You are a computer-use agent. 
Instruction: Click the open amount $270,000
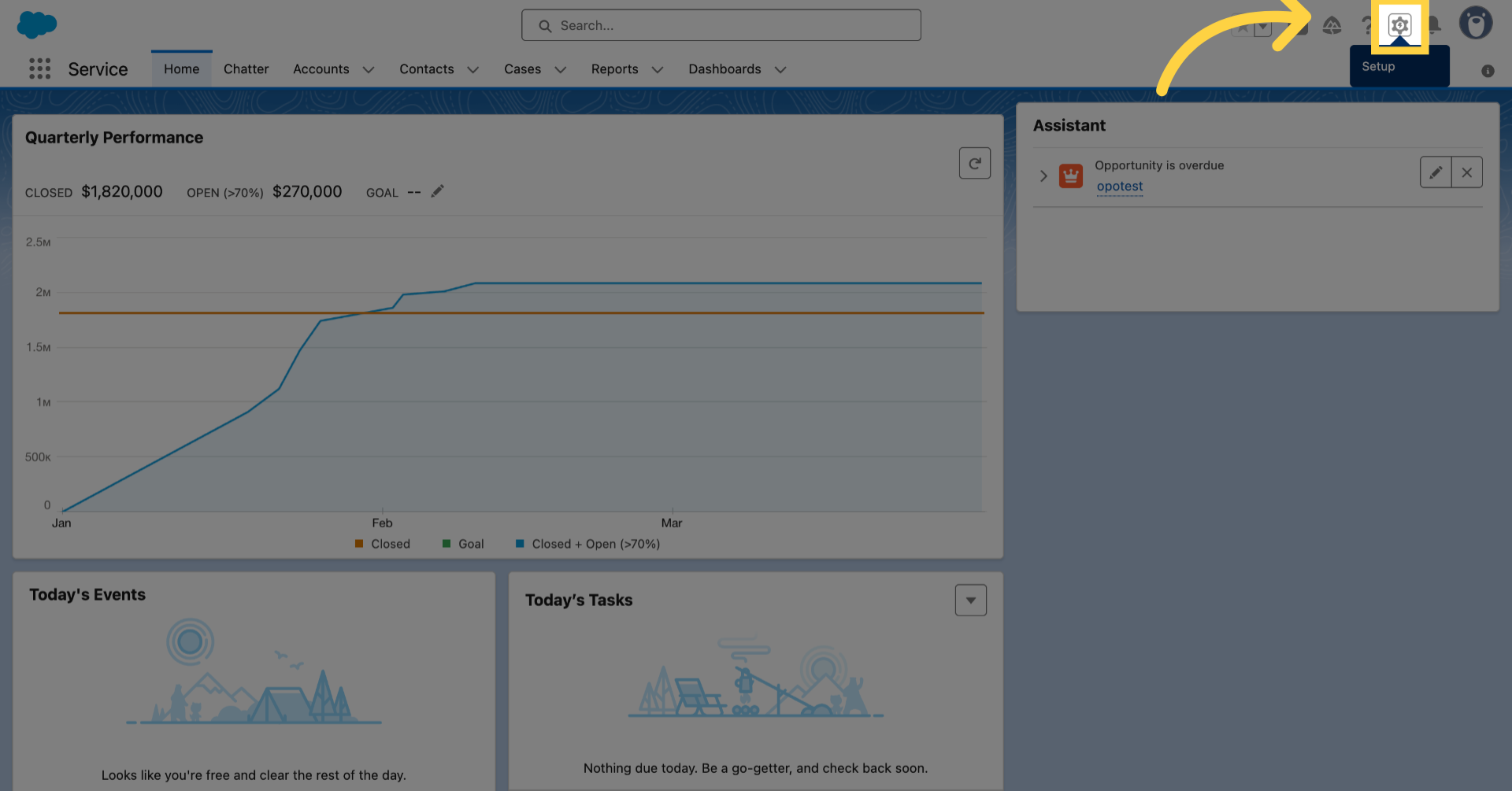[307, 191]
